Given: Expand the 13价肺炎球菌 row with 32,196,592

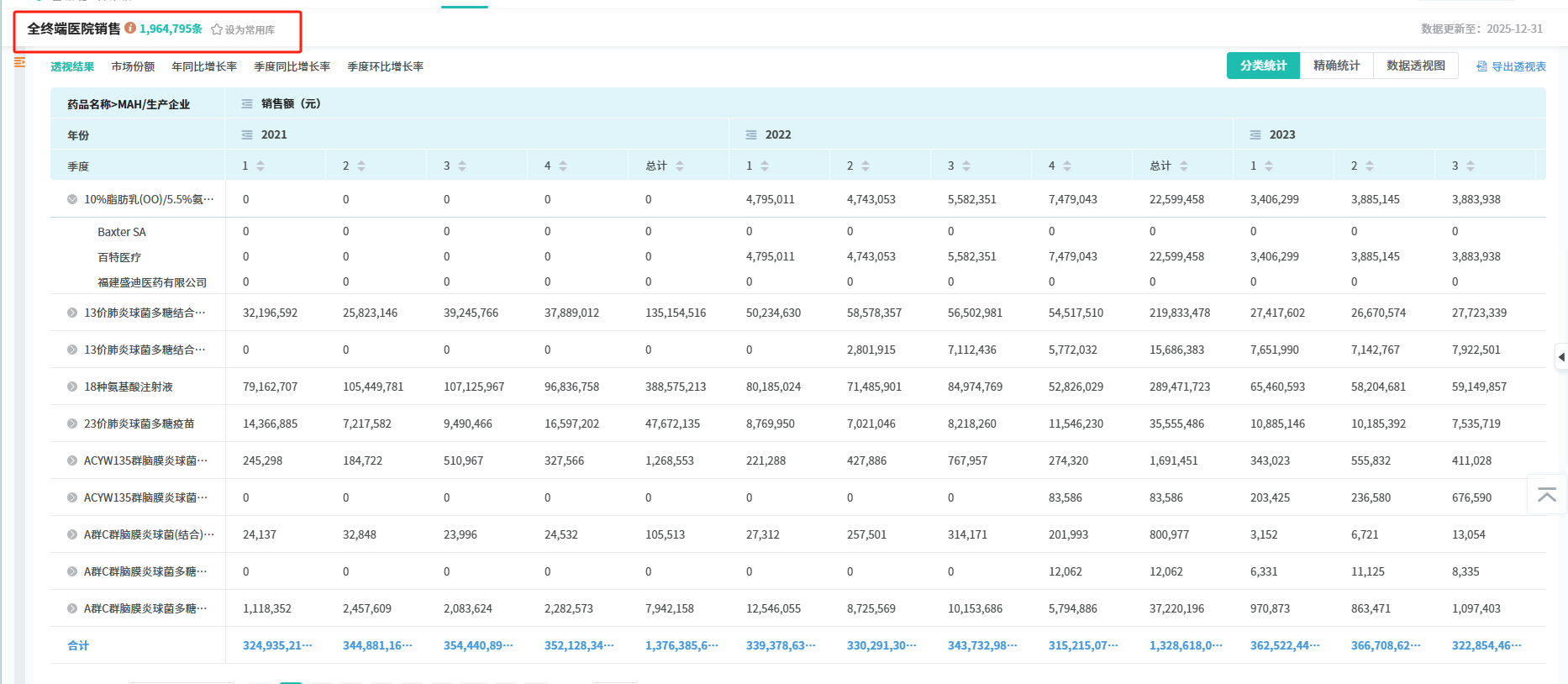Looking at the screenshot, I should 72,313.
